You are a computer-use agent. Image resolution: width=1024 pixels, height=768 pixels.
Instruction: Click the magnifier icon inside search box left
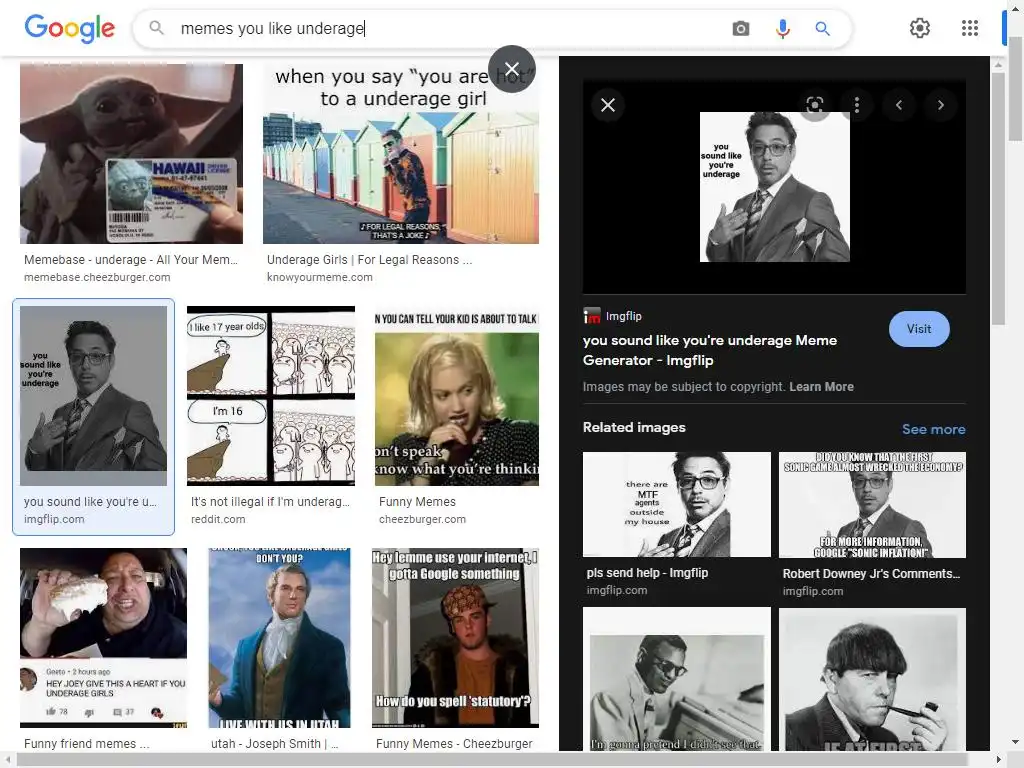pyautogui.click(x=156, y=27)
